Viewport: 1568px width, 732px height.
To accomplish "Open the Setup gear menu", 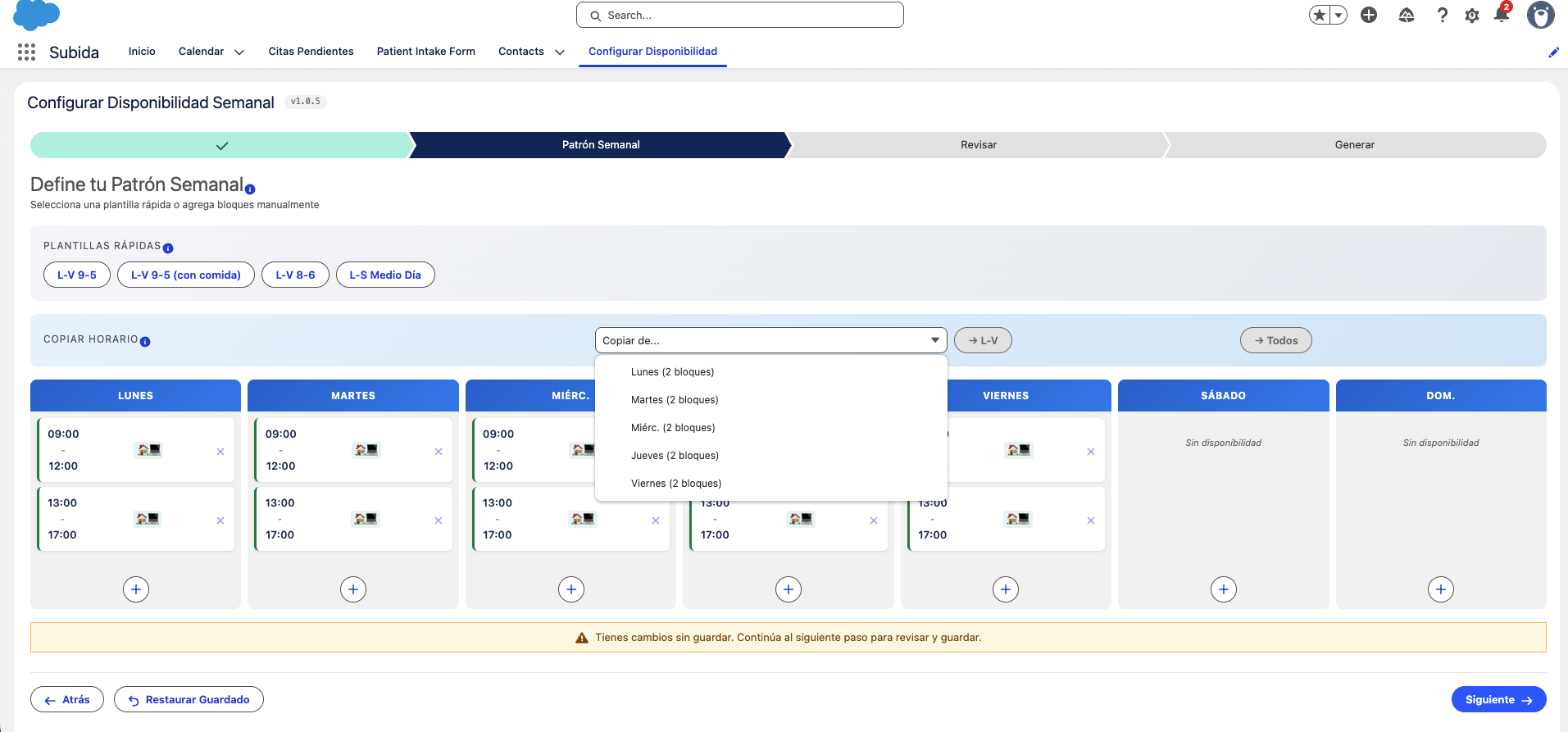I will (x=1472, y=15).
